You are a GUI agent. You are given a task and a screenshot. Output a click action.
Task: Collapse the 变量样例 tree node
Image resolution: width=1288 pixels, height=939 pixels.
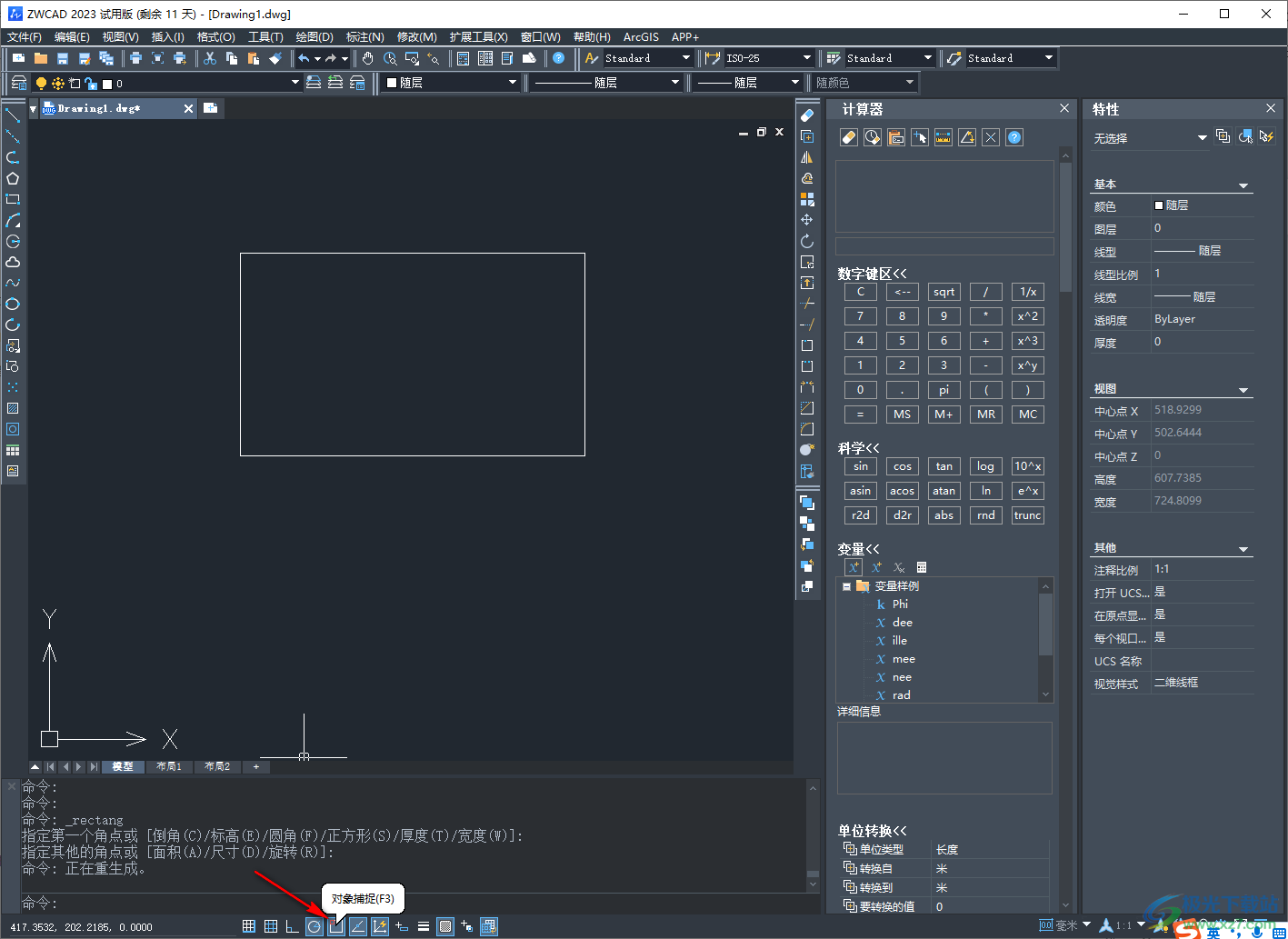846,586
